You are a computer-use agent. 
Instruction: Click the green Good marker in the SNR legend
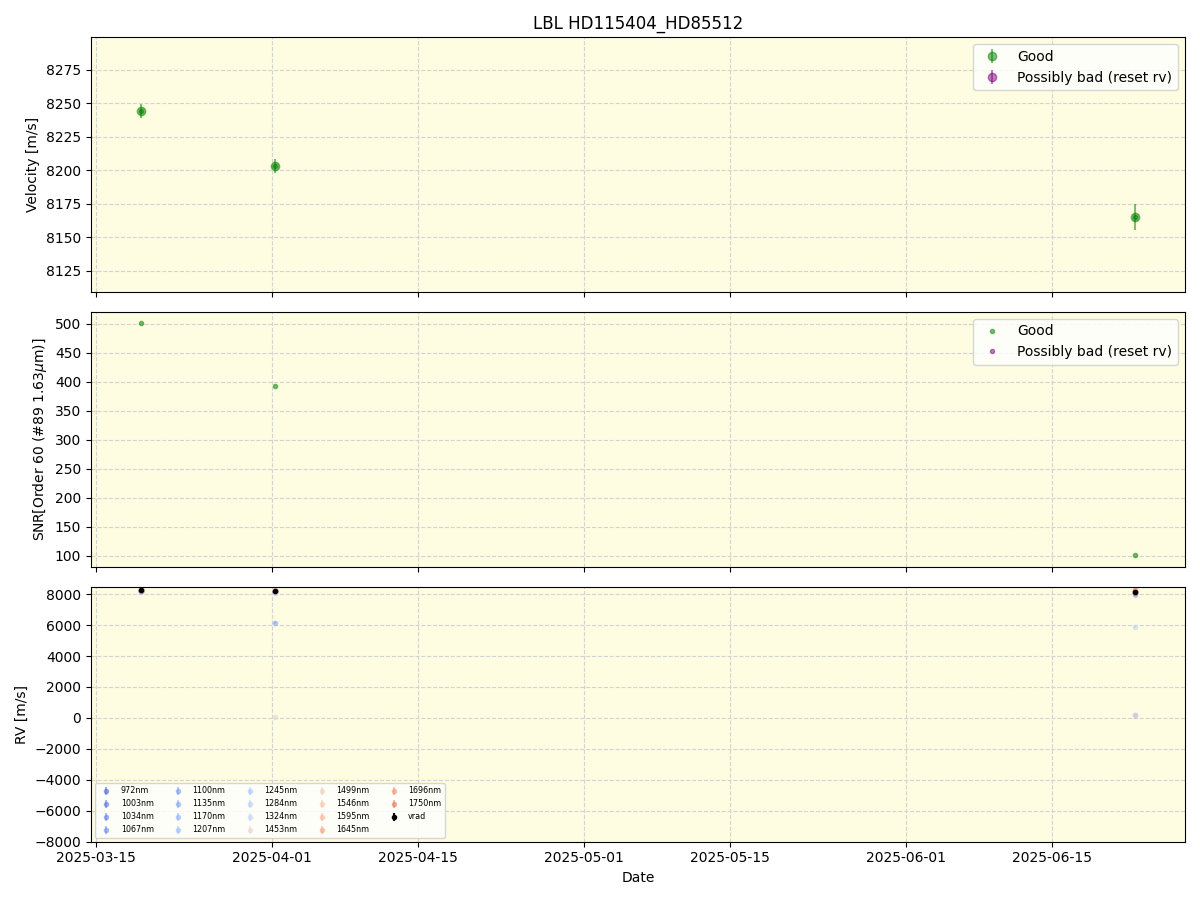(x=992, y=331)
